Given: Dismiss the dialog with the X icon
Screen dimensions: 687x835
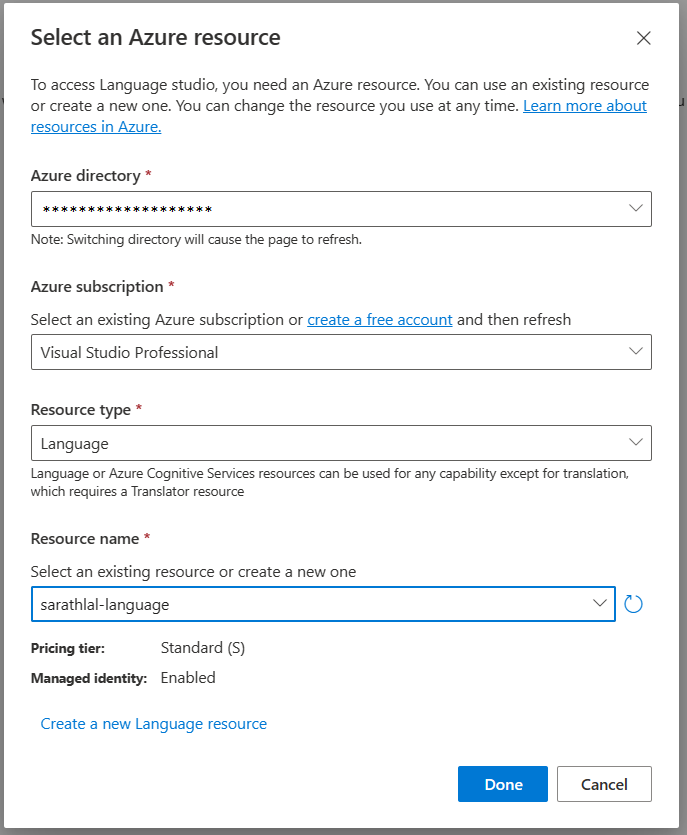Looking at the screenshot, I should [643, 38].
